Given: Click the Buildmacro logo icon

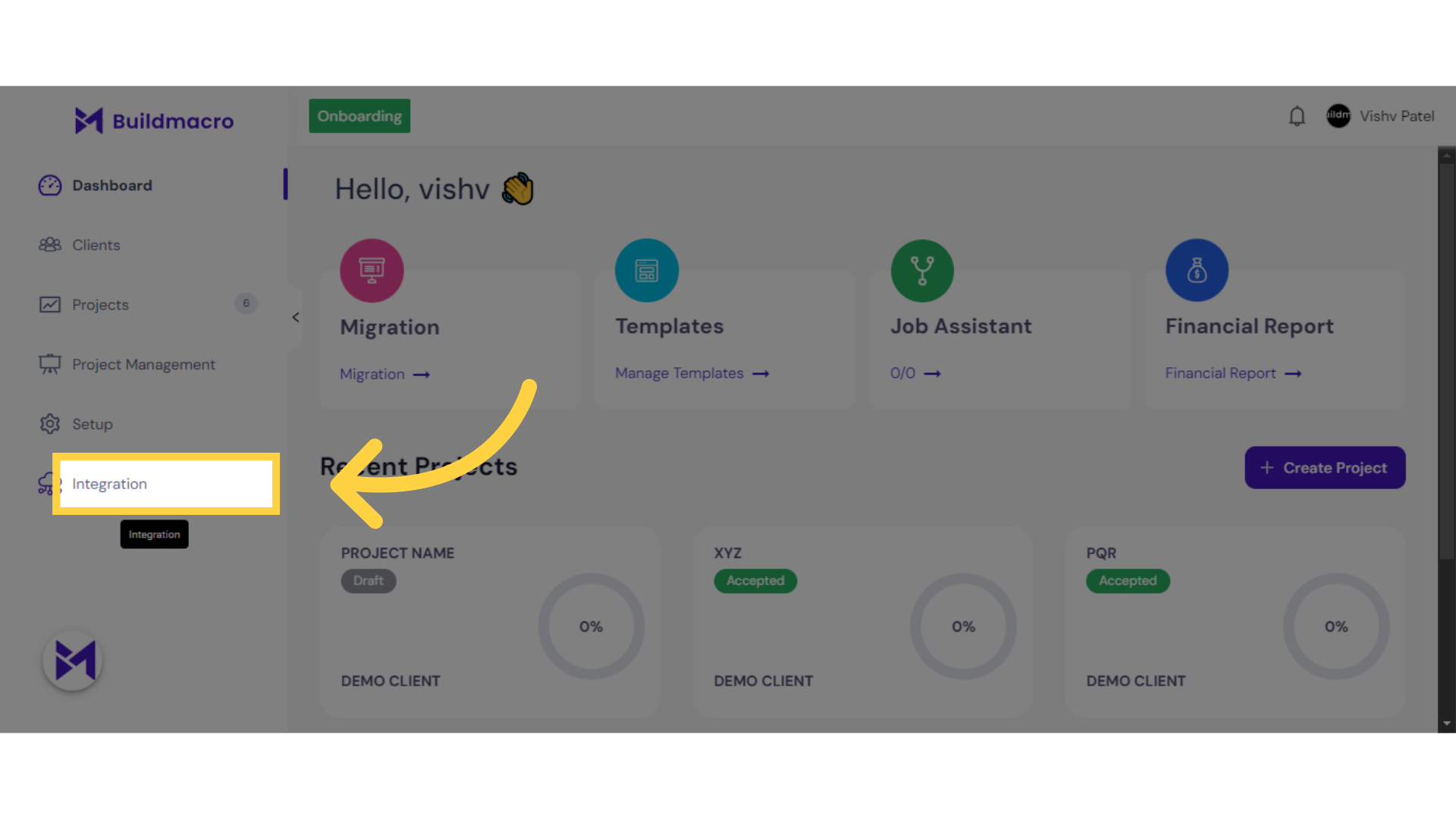Looking at the screenshot, I should 89,121.
